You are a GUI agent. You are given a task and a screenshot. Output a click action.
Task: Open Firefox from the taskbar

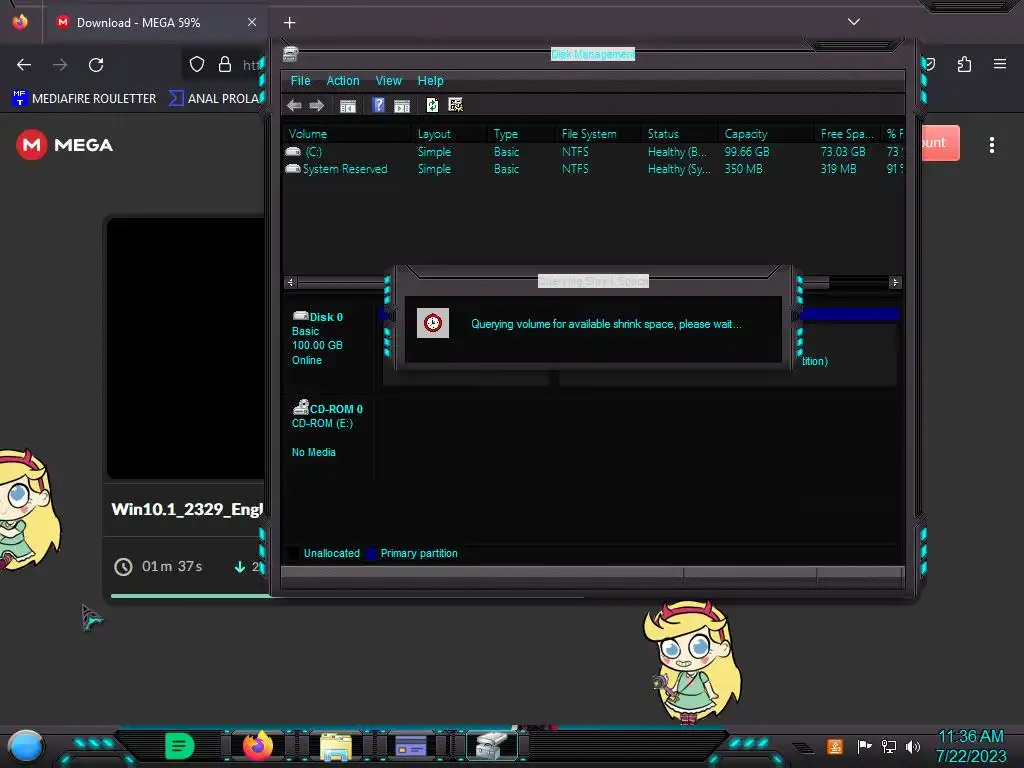(257, 746)
